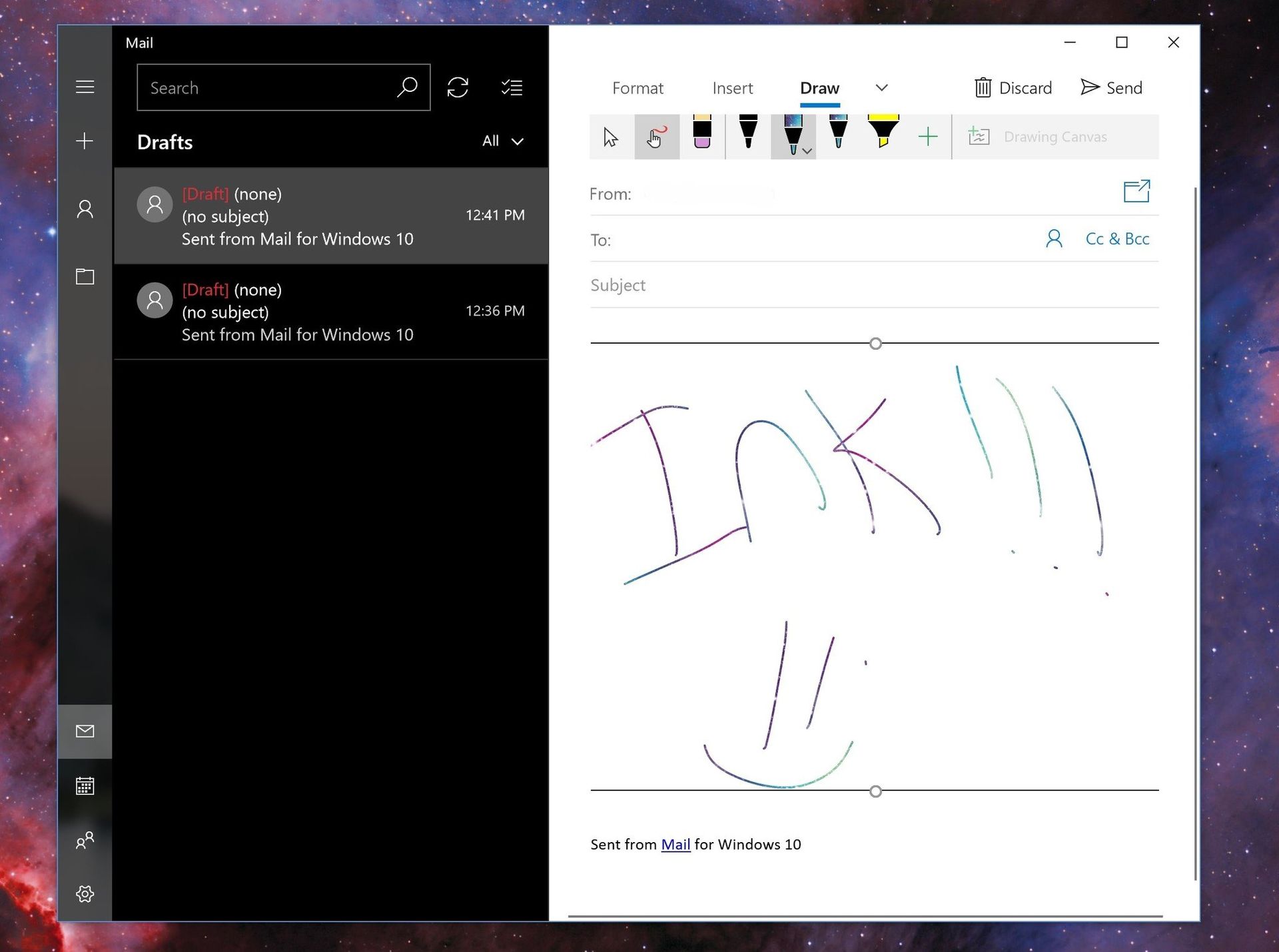1279x952 pixels.
Task: Open this message in a new window
Action: pyautogui.click(x=1136, y=191)
